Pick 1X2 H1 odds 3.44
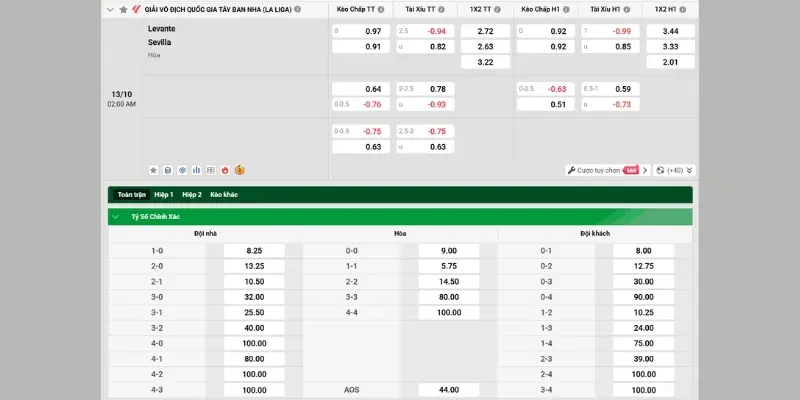 [x=670, y=31]
